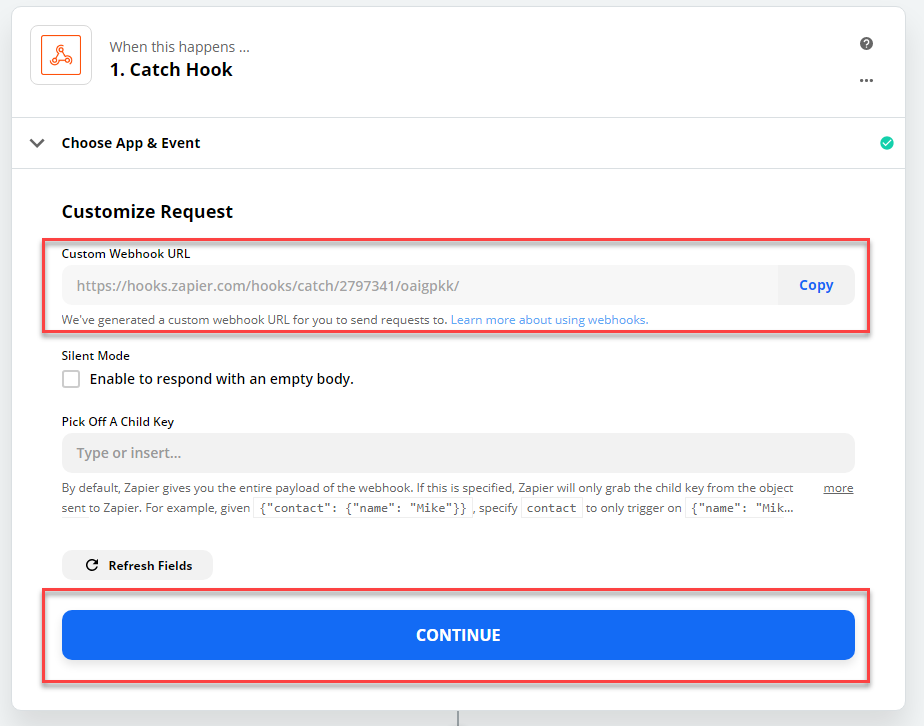Click the {"contact": {"name": "Mike"}} code example

[x=363, y=507]
